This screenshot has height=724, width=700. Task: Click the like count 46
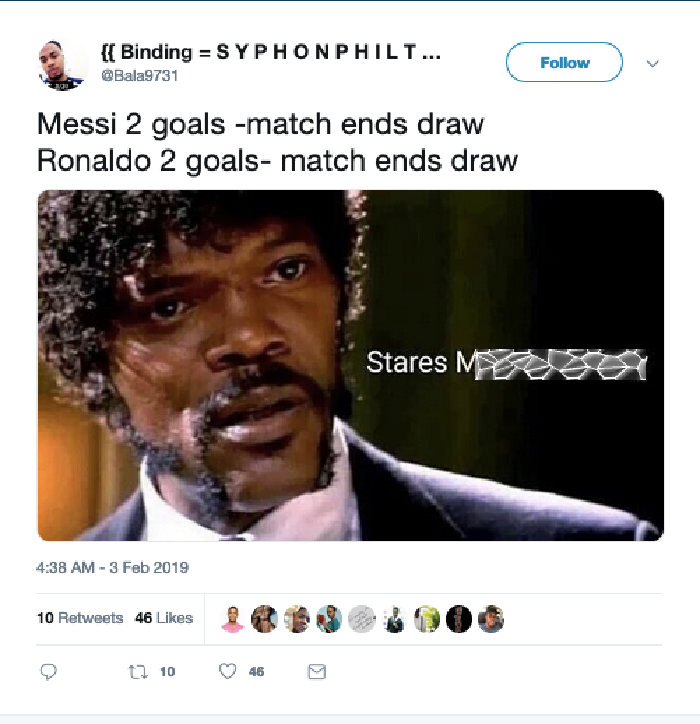256,672
